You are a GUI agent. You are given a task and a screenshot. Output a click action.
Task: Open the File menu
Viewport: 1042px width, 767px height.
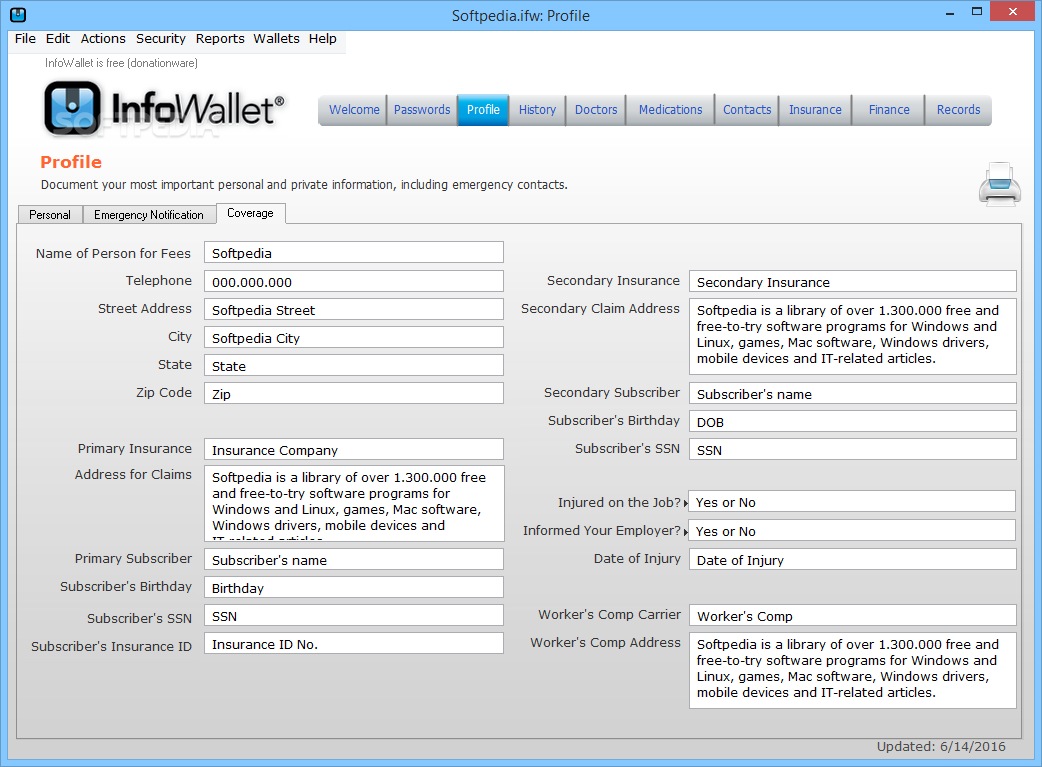point(25,39)
